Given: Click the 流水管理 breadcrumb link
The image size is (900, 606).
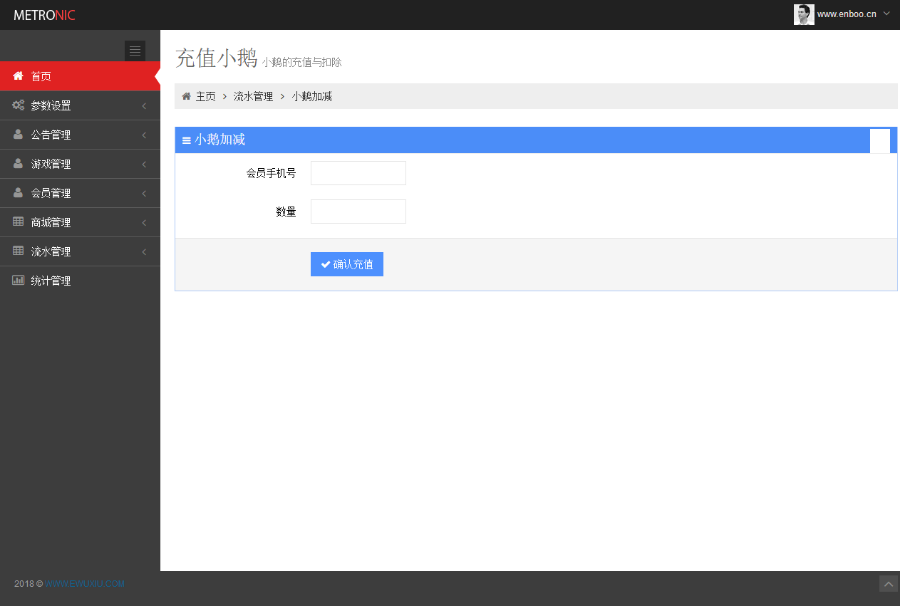Looking at the screenshot, I should click(253, 96).
